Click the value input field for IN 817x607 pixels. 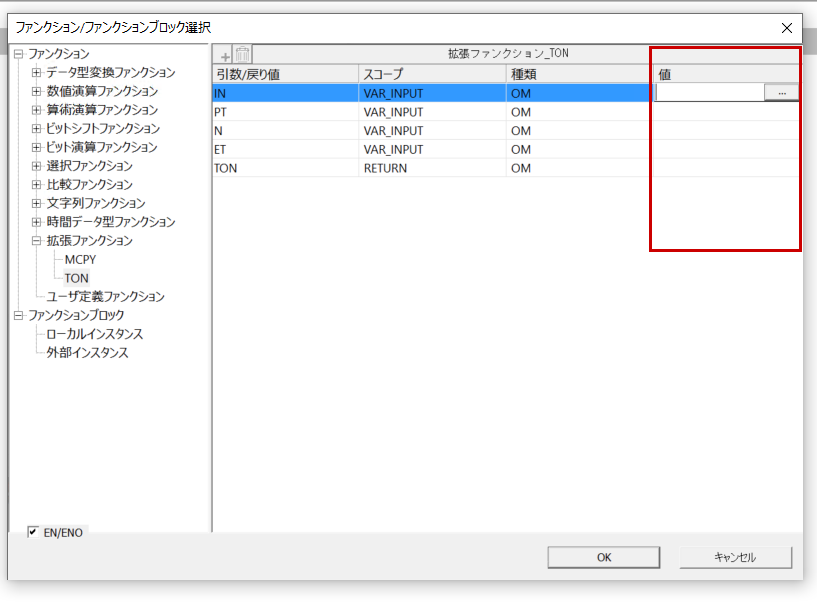709,92
